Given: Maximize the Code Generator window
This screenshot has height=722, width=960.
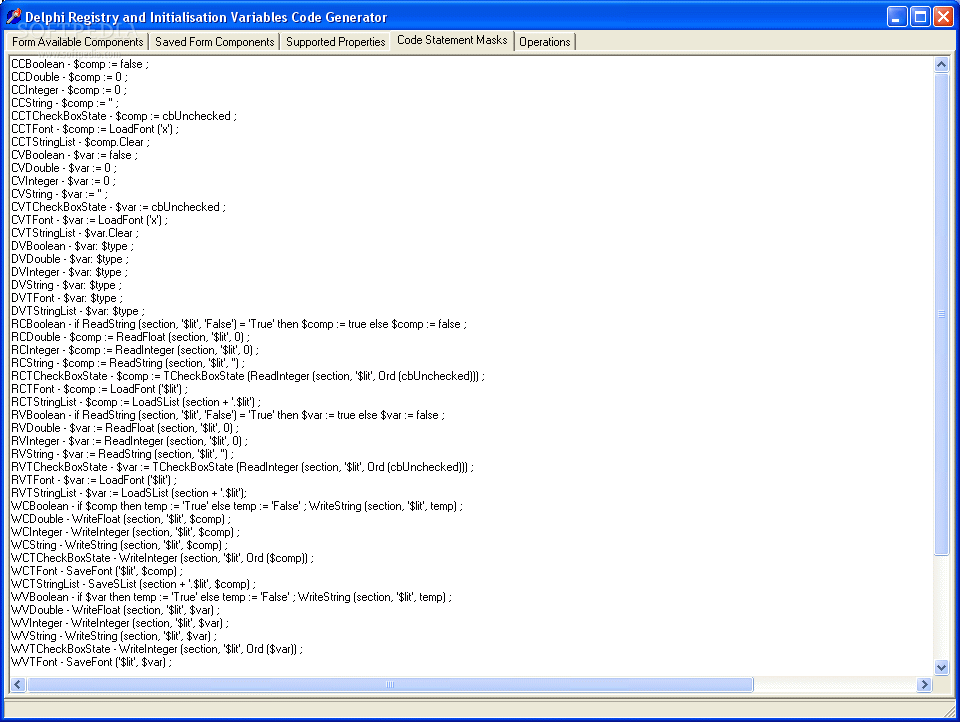Looking at the screenshot, I should coord(920,17).
